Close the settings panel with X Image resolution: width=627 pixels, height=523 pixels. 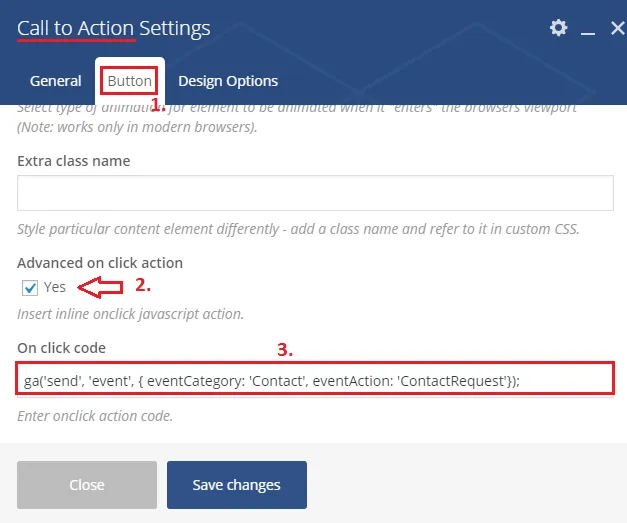click(616, 29)
